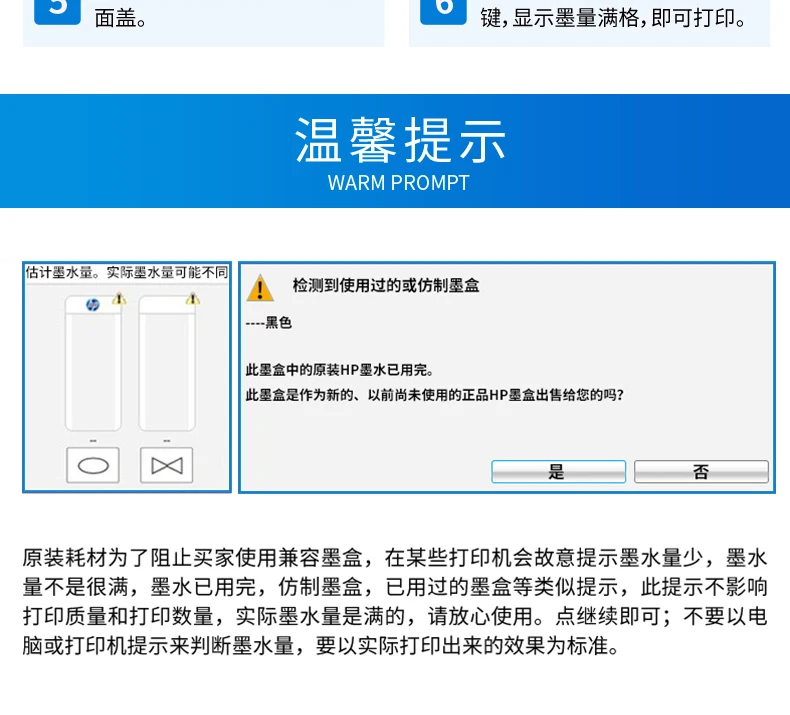This screenshot has height=715, width=790.
Task: Click the text ----黑色 in the dialog
Action: [269, 322]
